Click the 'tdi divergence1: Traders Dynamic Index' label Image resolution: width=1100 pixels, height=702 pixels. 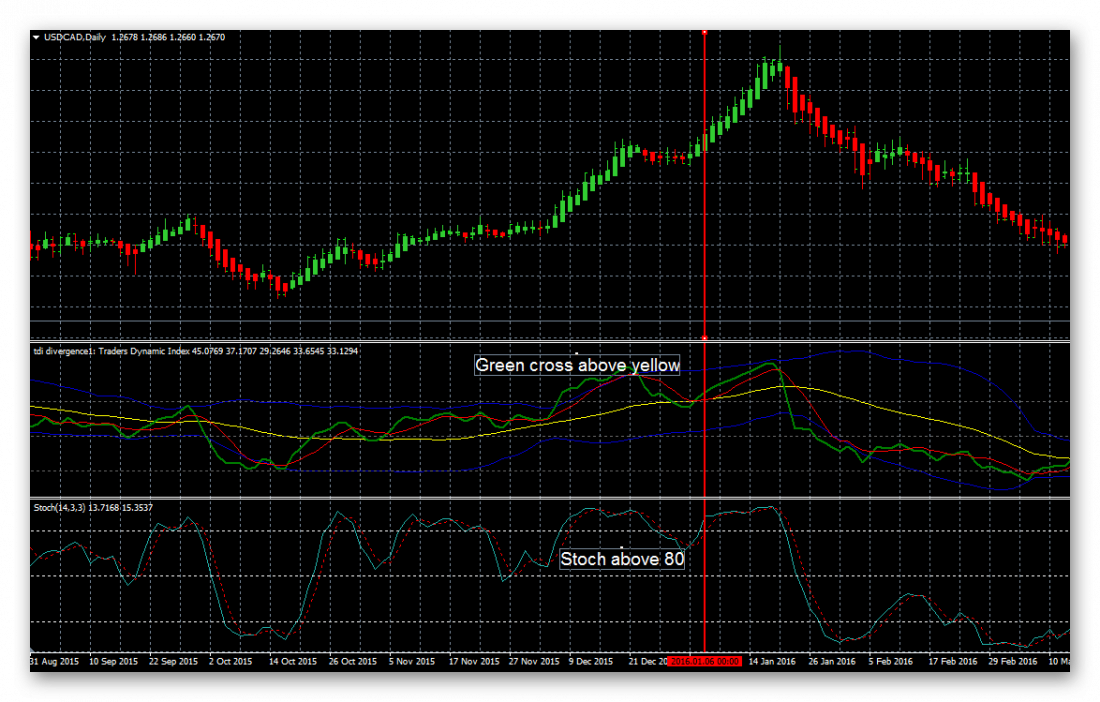coord(111,351)
